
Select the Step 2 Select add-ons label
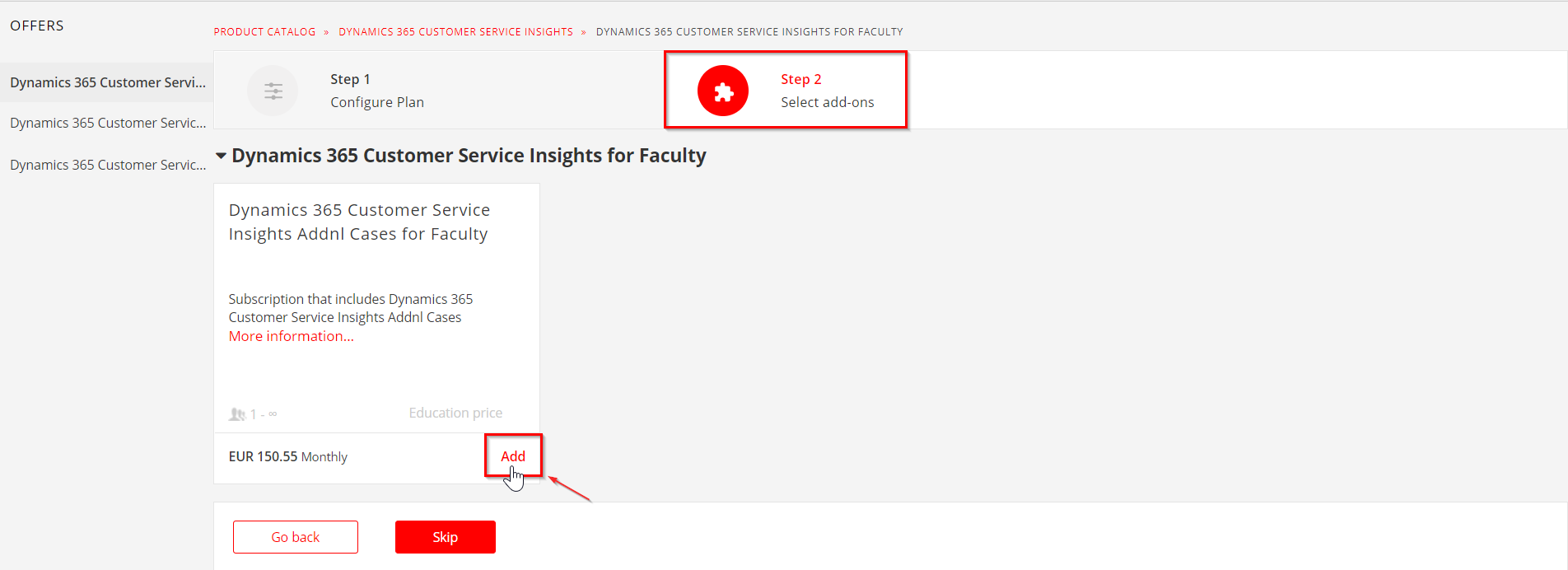coord(827,91)
